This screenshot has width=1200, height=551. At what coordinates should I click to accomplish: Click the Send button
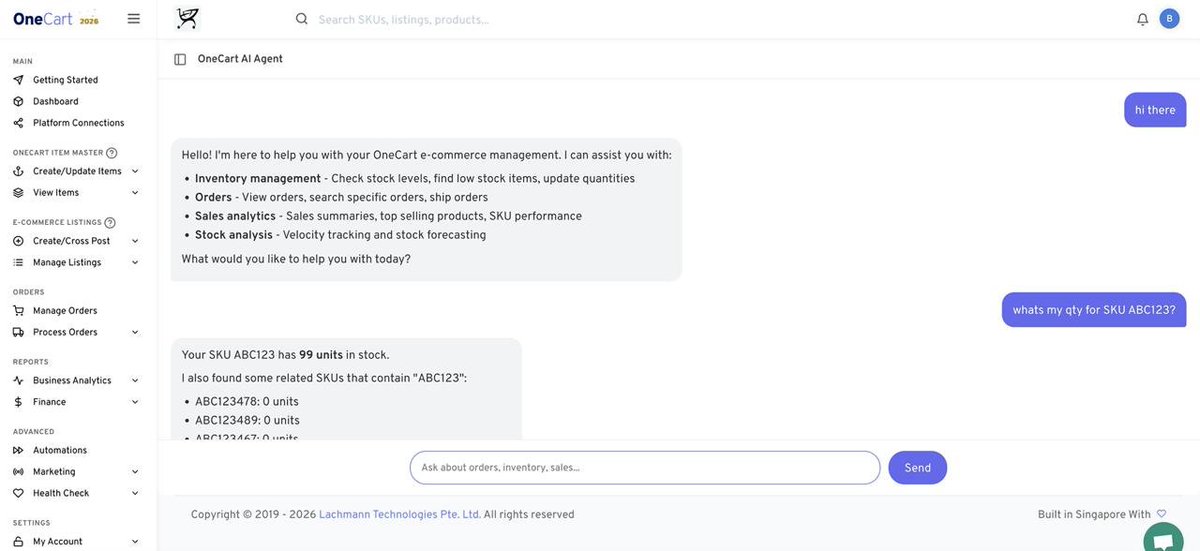(x=918, y=468)
